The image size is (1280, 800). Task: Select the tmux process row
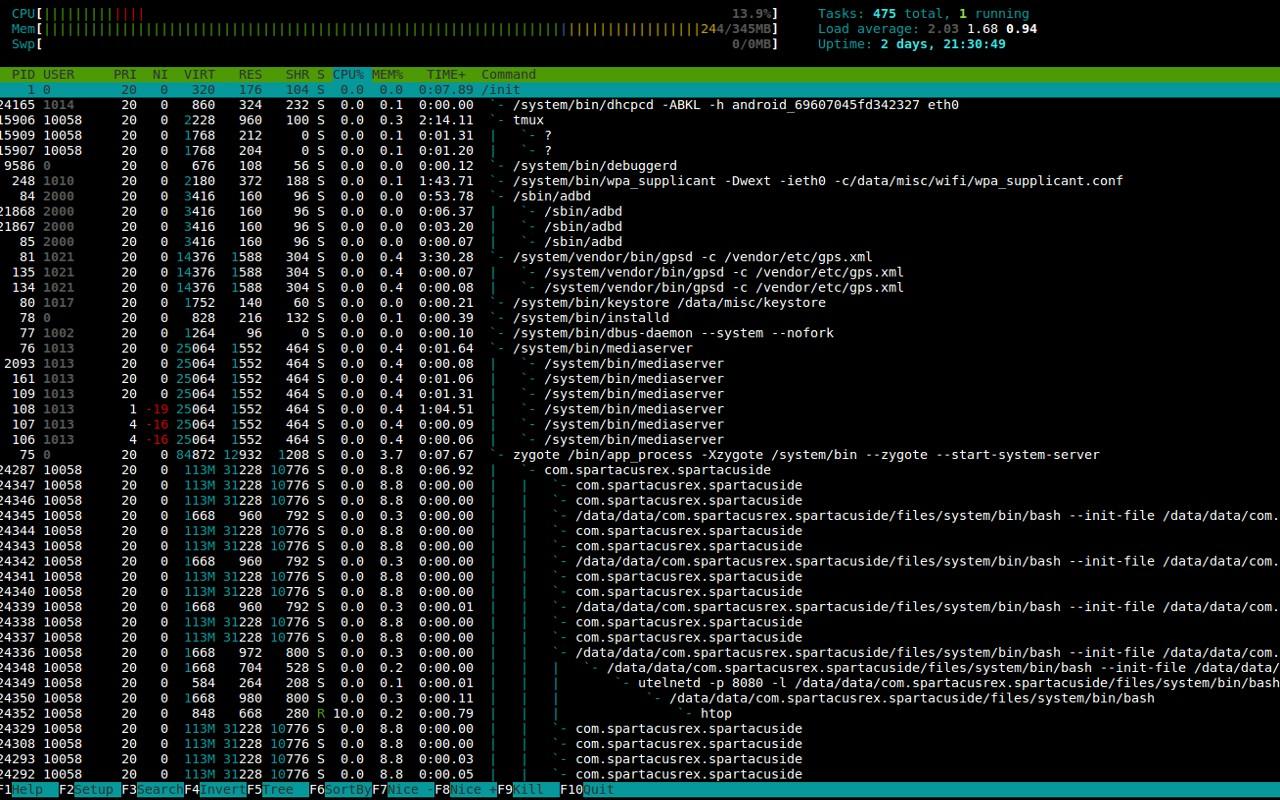(528, 120)
